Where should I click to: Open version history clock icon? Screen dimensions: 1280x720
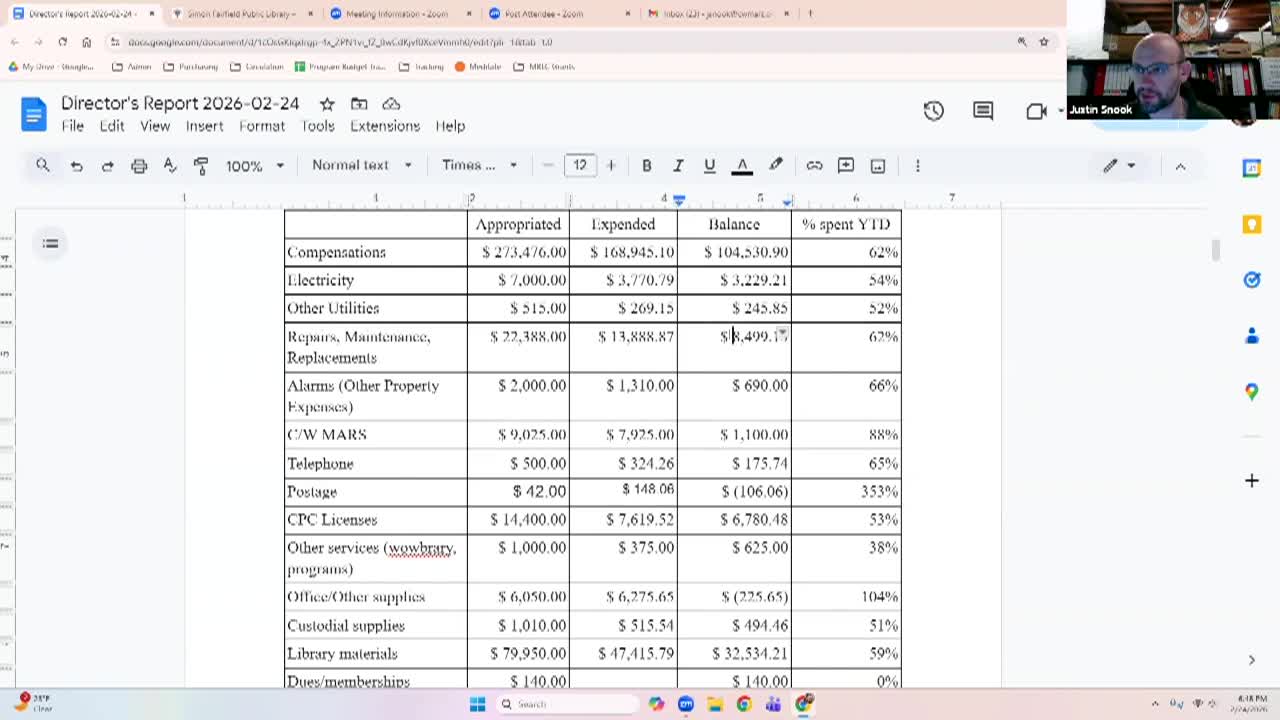(933, 111)
